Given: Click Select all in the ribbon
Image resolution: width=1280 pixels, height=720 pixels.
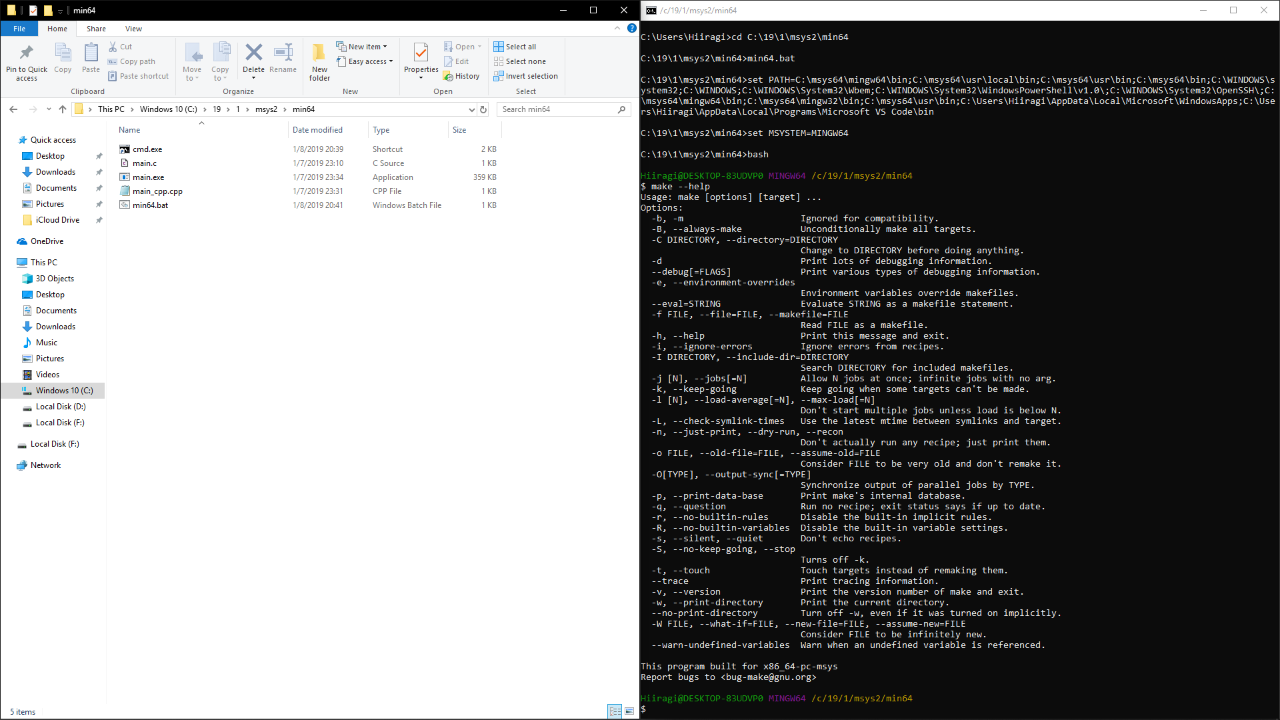Looking at the screenshot, I should coord(520,46).
